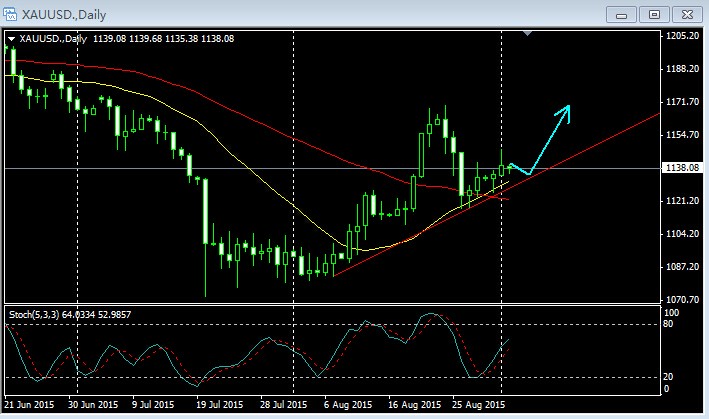Click the 19 Jul 2015 date label
This screenshot has height=419, width=709.
[x=219, y=405]
